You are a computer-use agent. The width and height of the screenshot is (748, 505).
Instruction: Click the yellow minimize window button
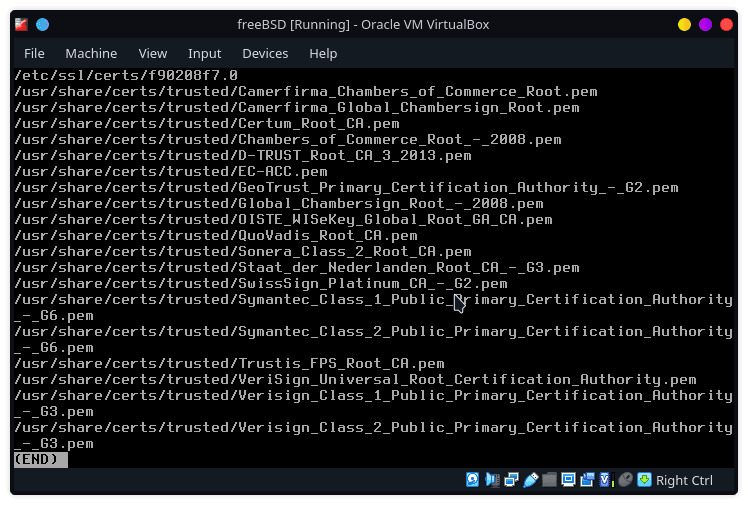tap(684, 24)
